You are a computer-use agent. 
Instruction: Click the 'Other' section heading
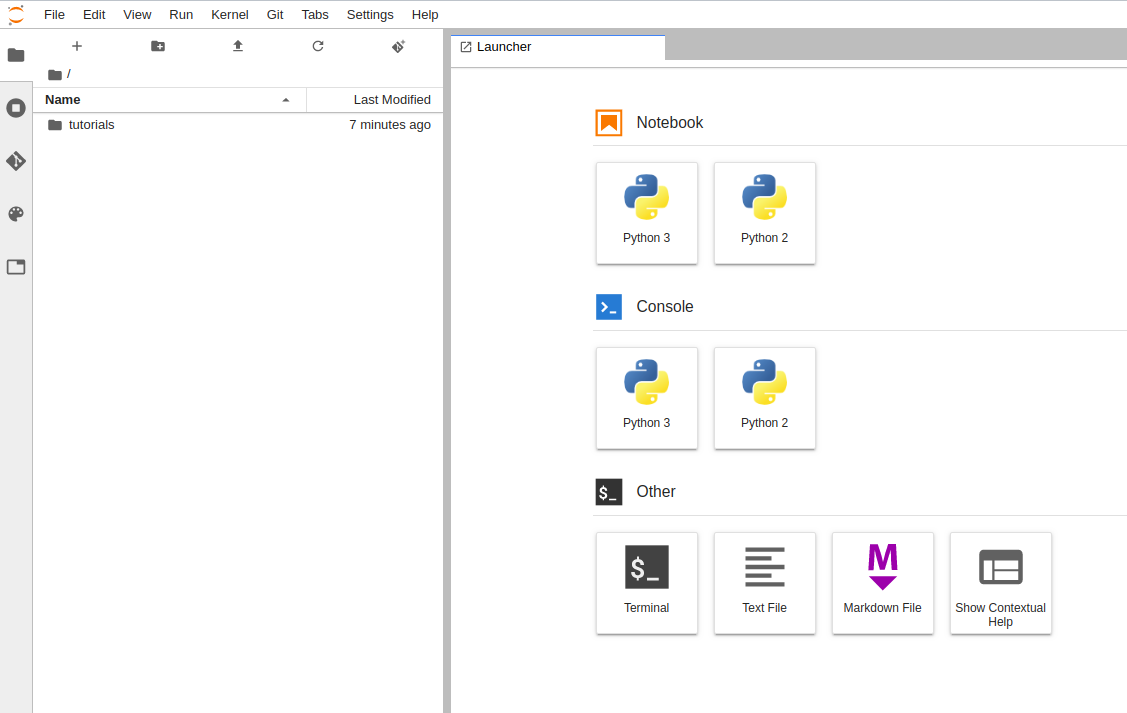coord(656,492)
